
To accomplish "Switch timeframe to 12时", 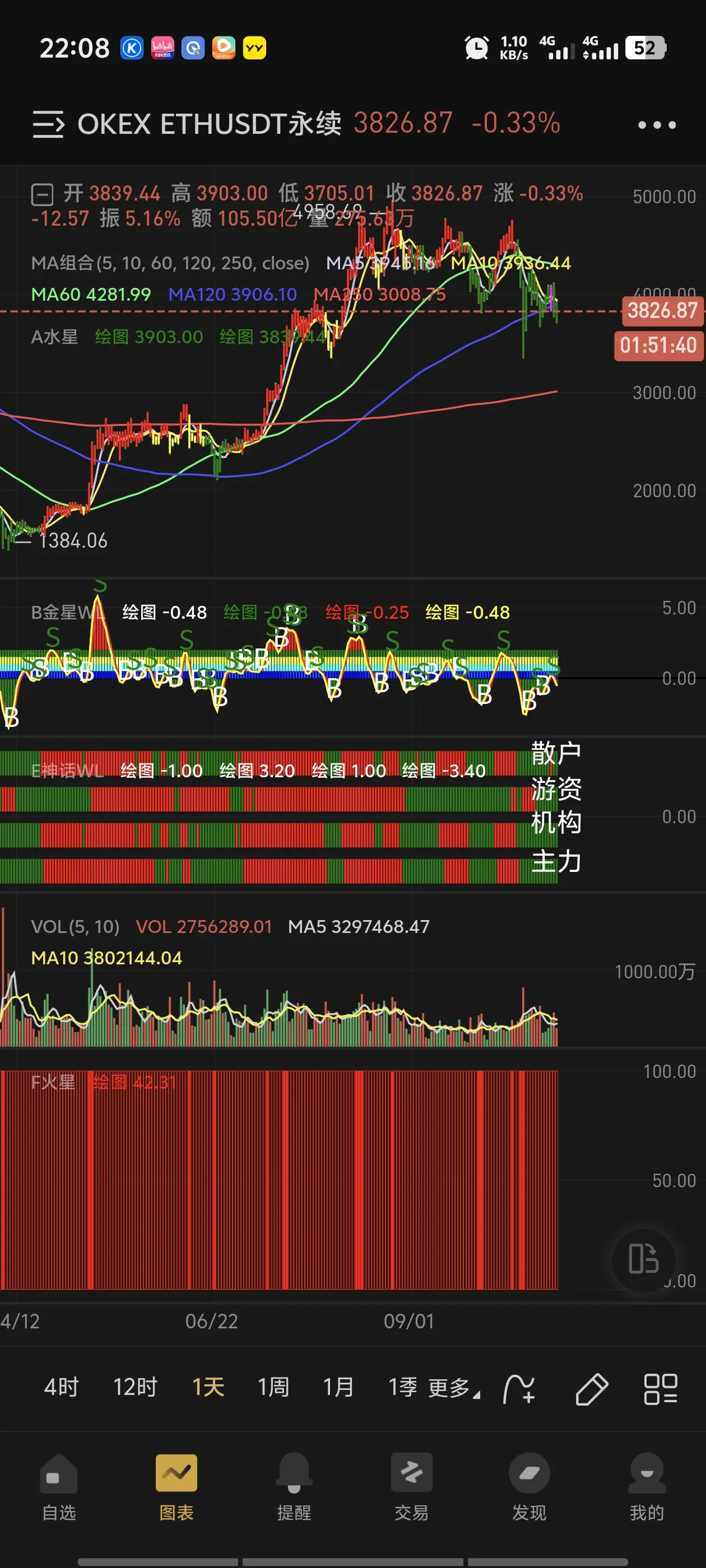I will [x=135, y=1387].
